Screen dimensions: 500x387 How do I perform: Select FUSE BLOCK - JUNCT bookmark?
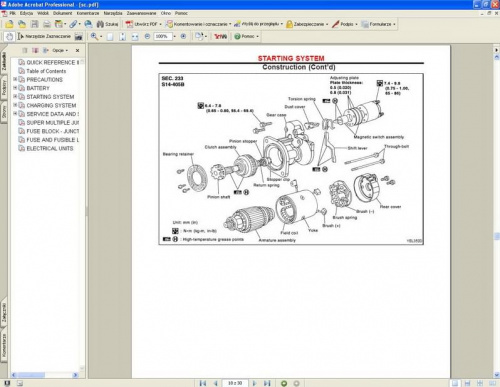click(x=53, y=131)
